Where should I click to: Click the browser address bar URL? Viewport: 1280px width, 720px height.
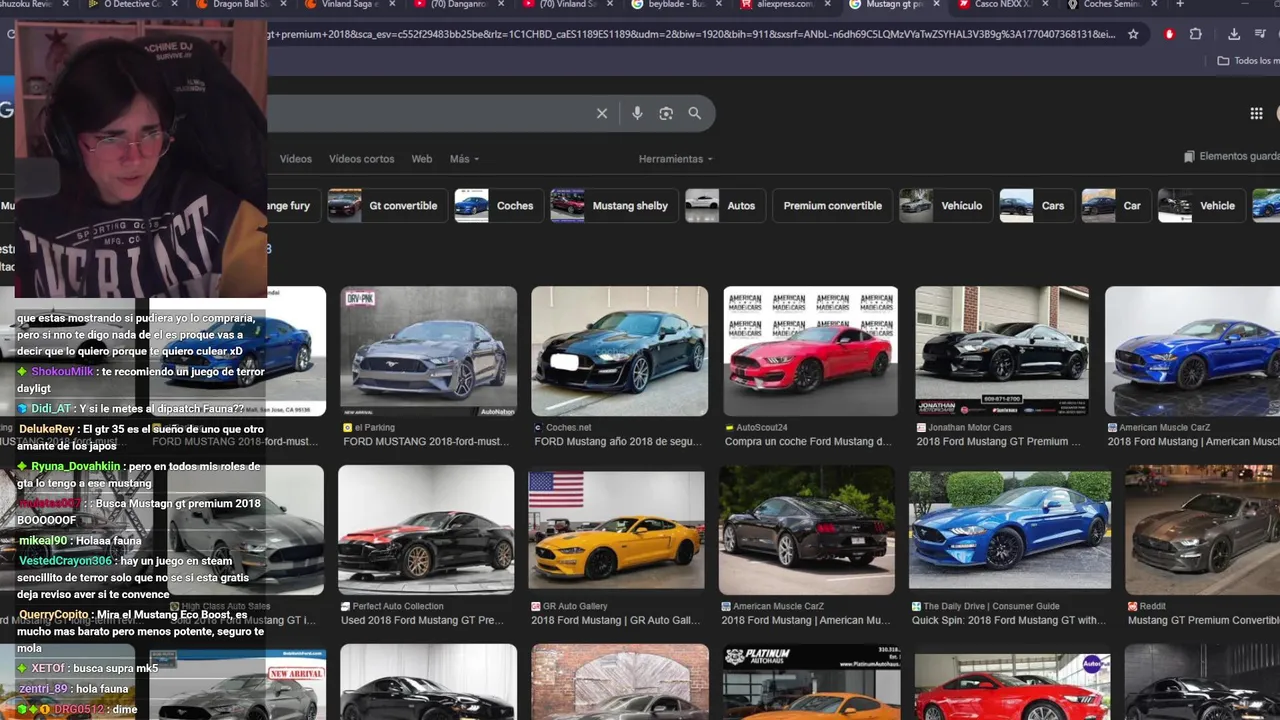[690, 34]
